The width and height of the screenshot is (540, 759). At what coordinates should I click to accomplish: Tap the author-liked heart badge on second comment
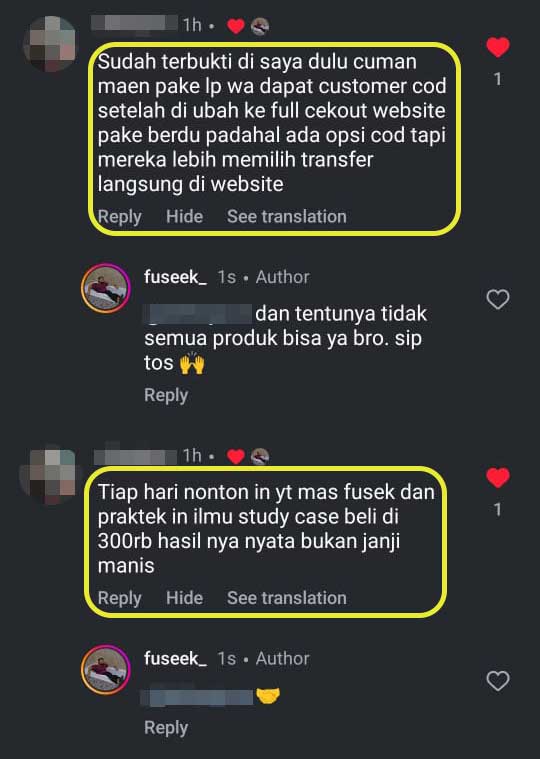pos(236,456)
